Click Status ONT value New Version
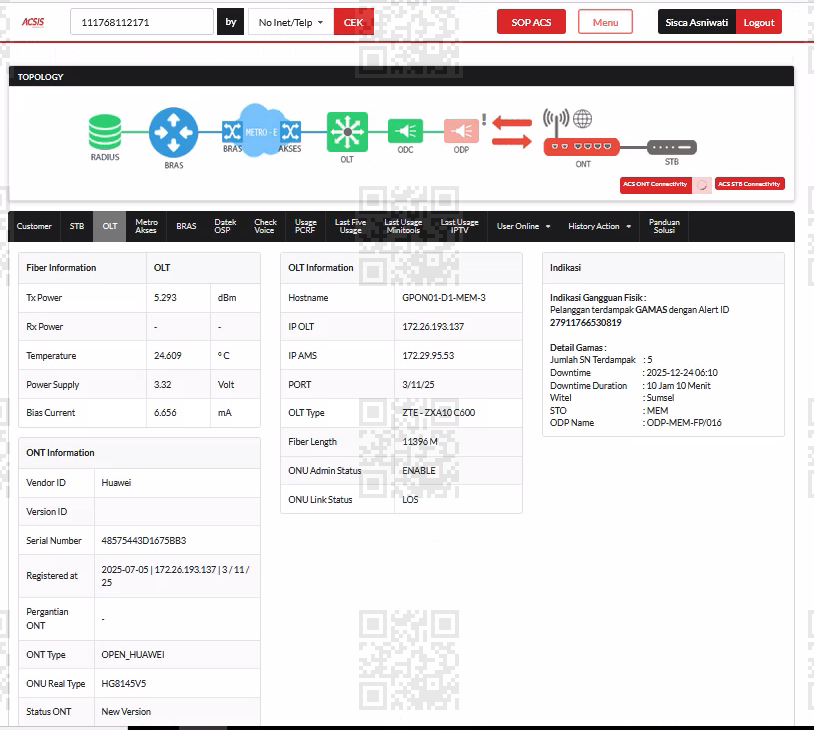 (126, 712)
